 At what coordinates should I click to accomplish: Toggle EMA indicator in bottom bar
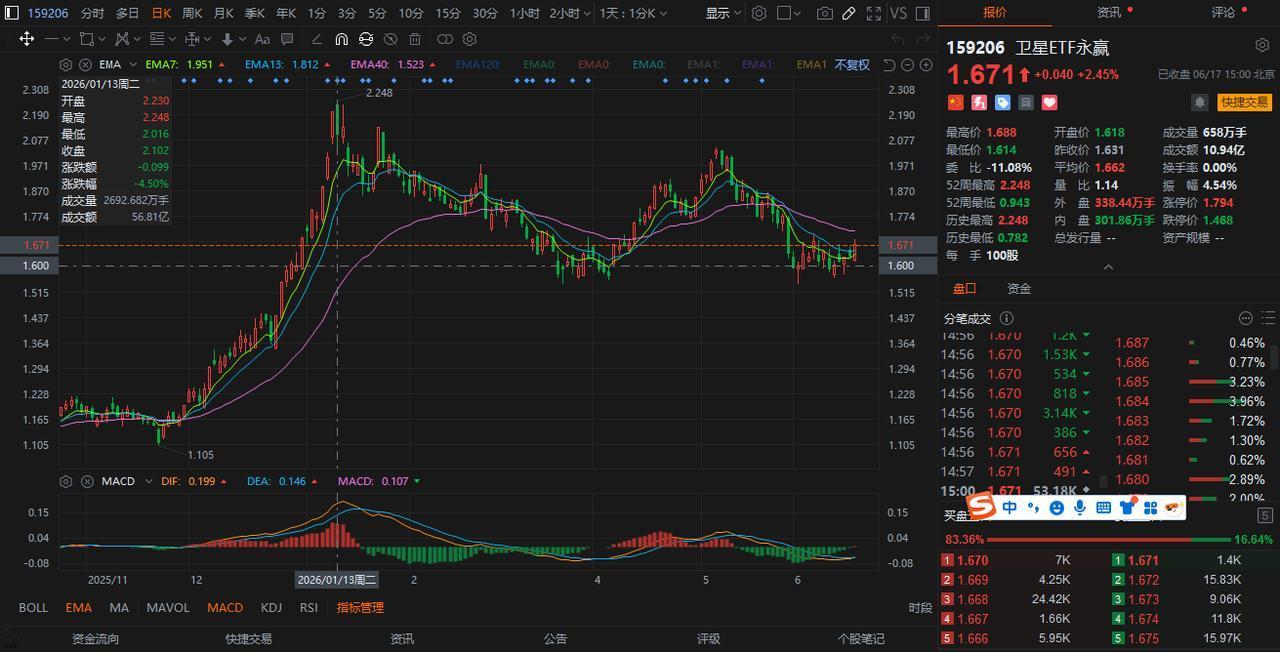tap(78, 607)
